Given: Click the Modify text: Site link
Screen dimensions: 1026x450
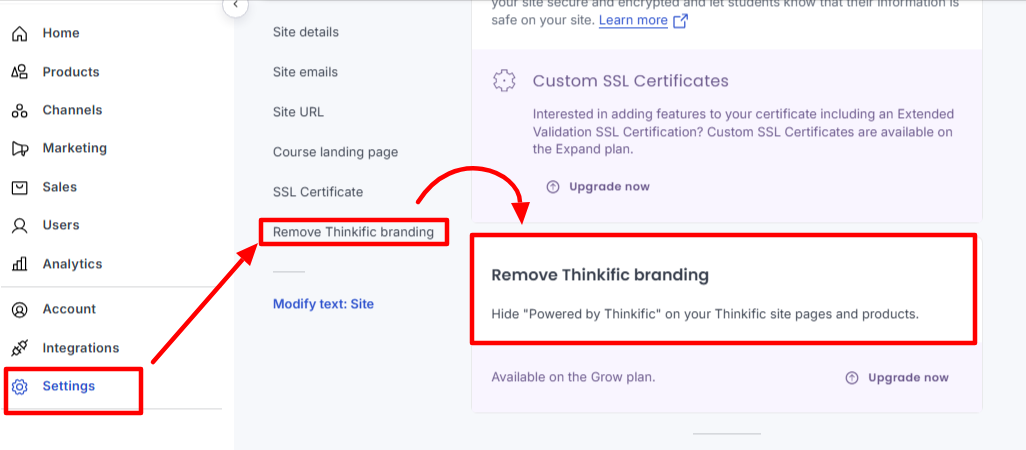Looking at the screenshot, I should (x=323, y=304).
